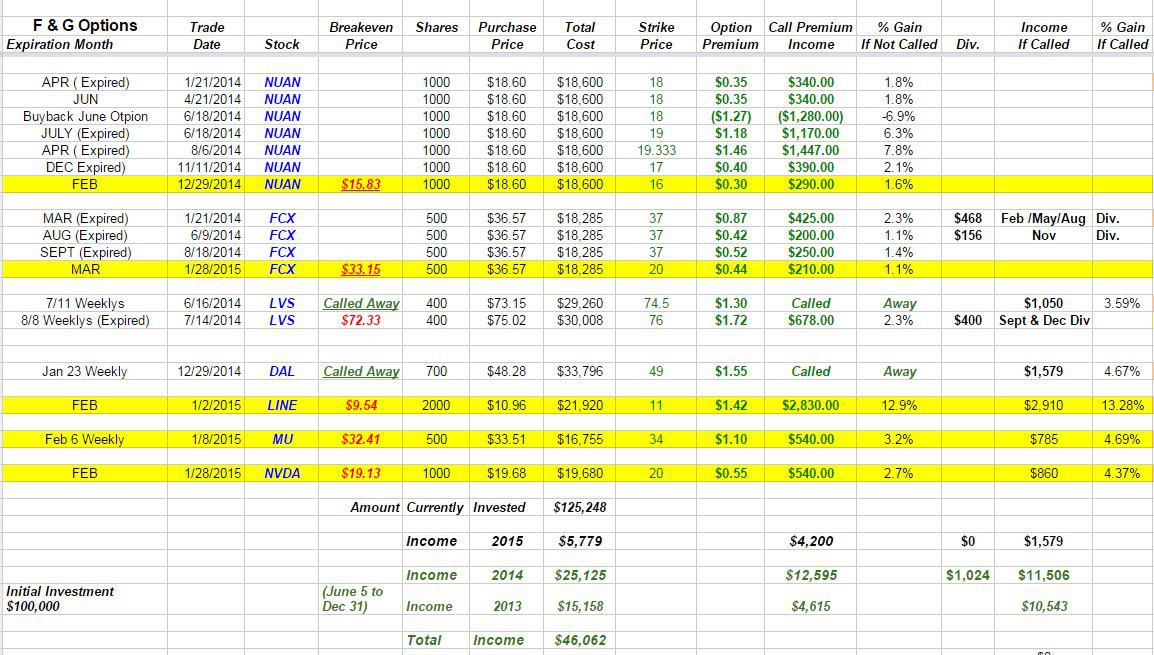Click the "Call Premium Income" column header
1154x655 pixels.
coord(810,35)
